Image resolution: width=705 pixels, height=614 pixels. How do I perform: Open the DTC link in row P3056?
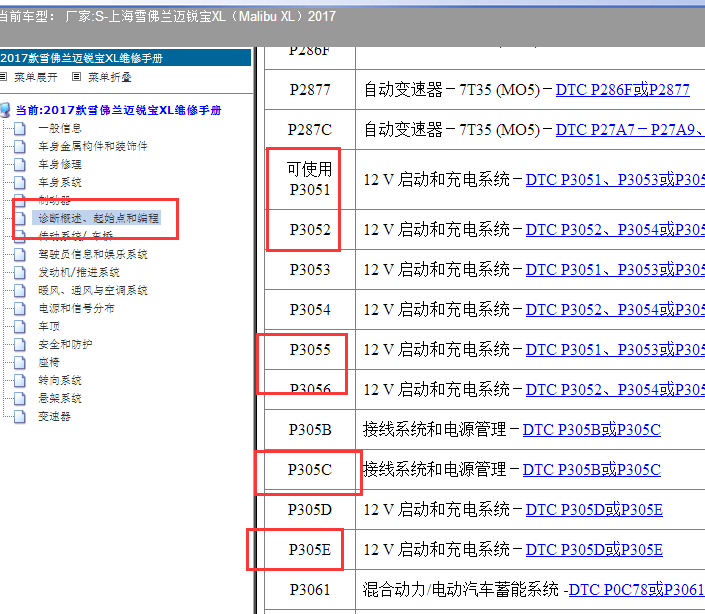[616, 390]
